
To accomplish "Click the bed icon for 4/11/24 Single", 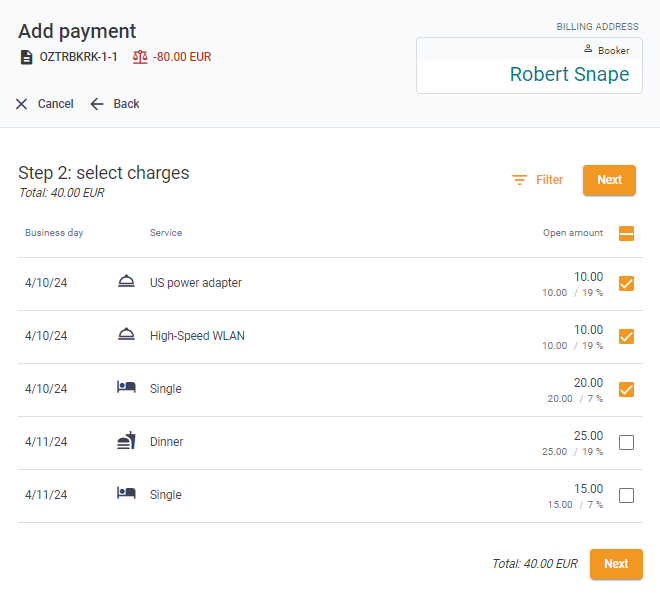I will [x=126, y=495].
